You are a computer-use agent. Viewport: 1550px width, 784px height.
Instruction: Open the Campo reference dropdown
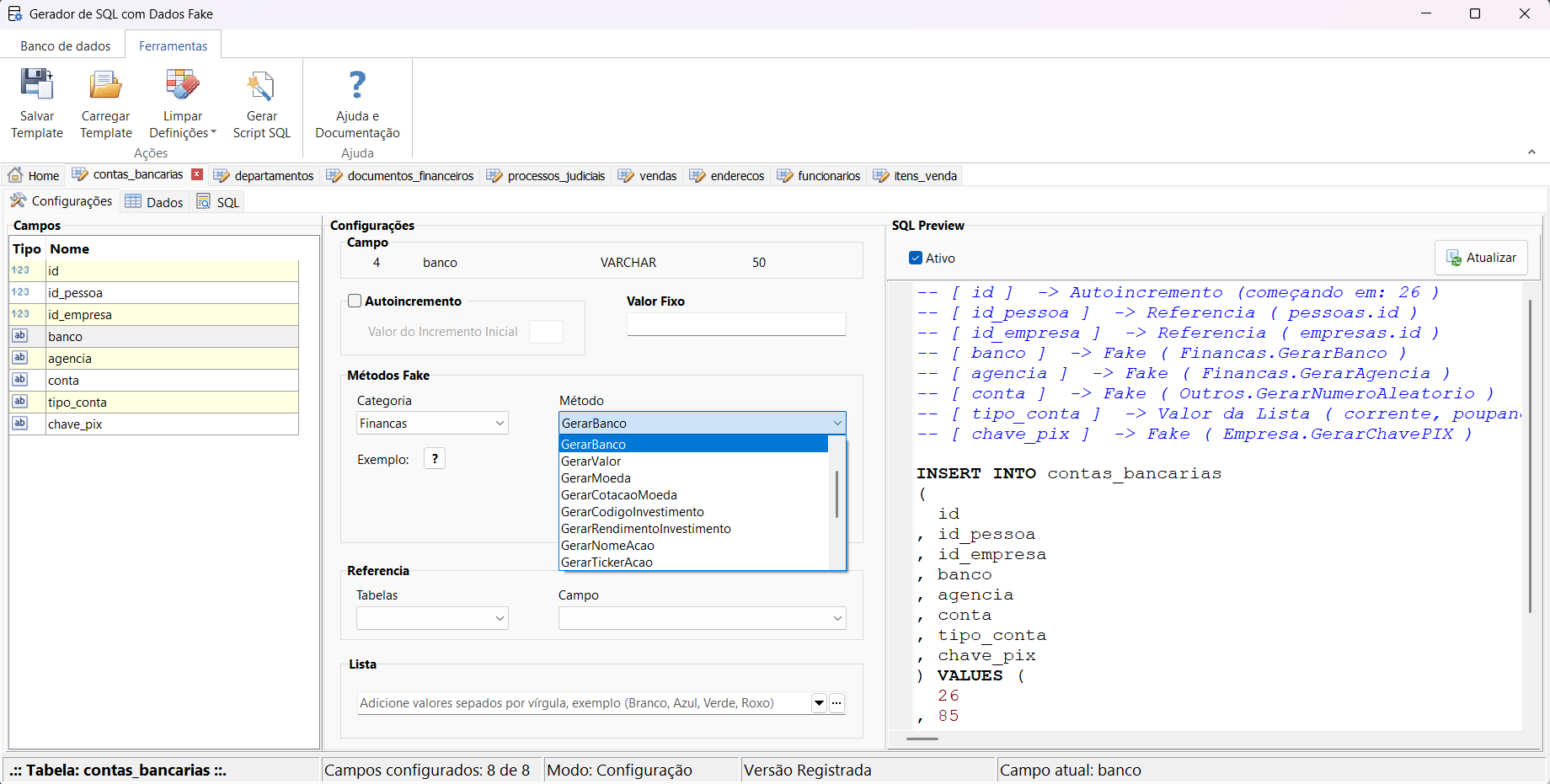point(702,618)
